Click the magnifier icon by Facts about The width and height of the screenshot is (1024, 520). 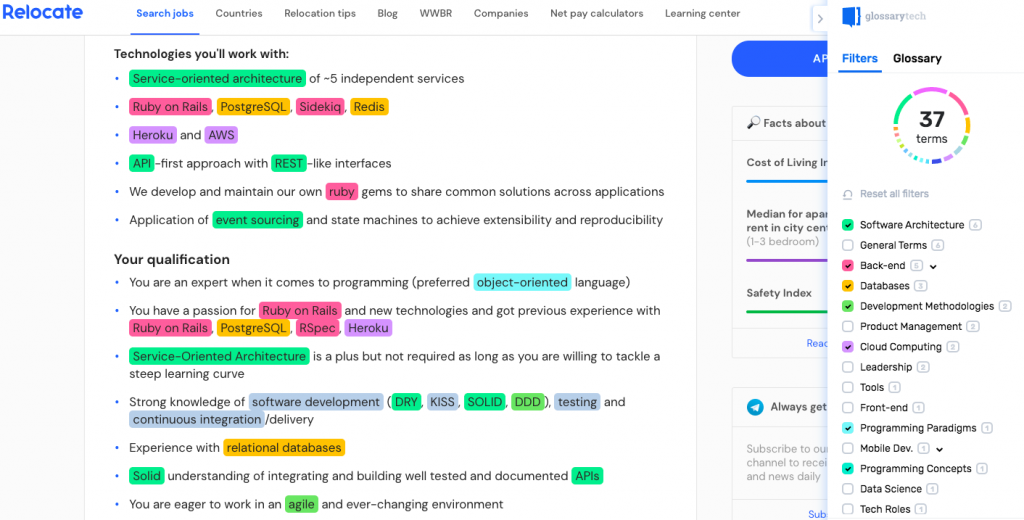tap(753, 123)
